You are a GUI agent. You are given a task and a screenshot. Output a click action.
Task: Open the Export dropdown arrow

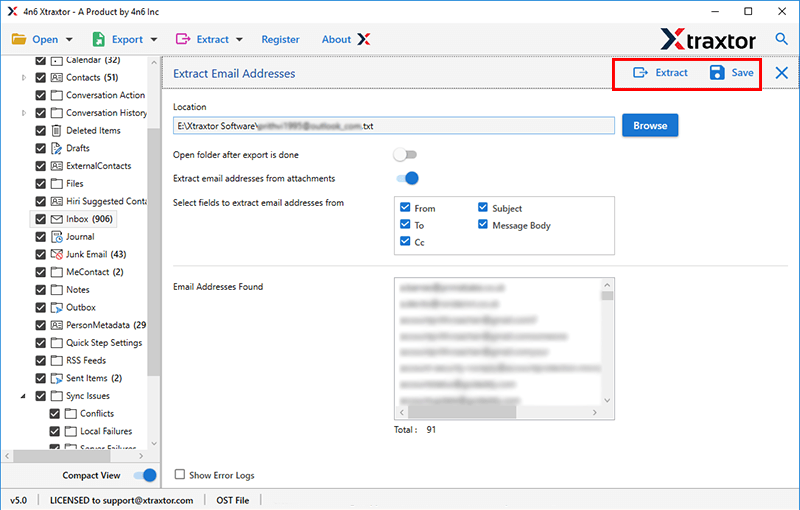pyautogui.click(x=154, y=40)
